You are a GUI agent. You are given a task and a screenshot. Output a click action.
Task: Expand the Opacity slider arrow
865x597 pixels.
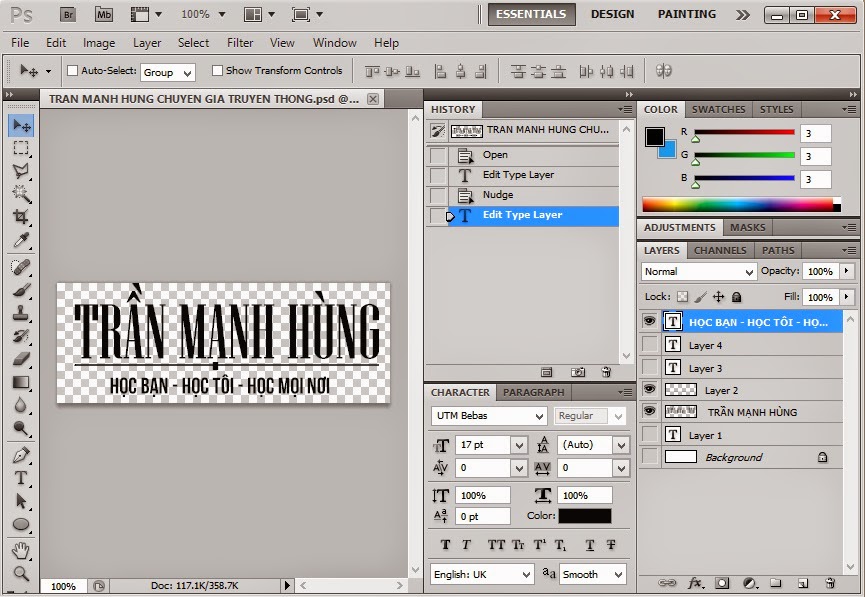coord(846,271)
